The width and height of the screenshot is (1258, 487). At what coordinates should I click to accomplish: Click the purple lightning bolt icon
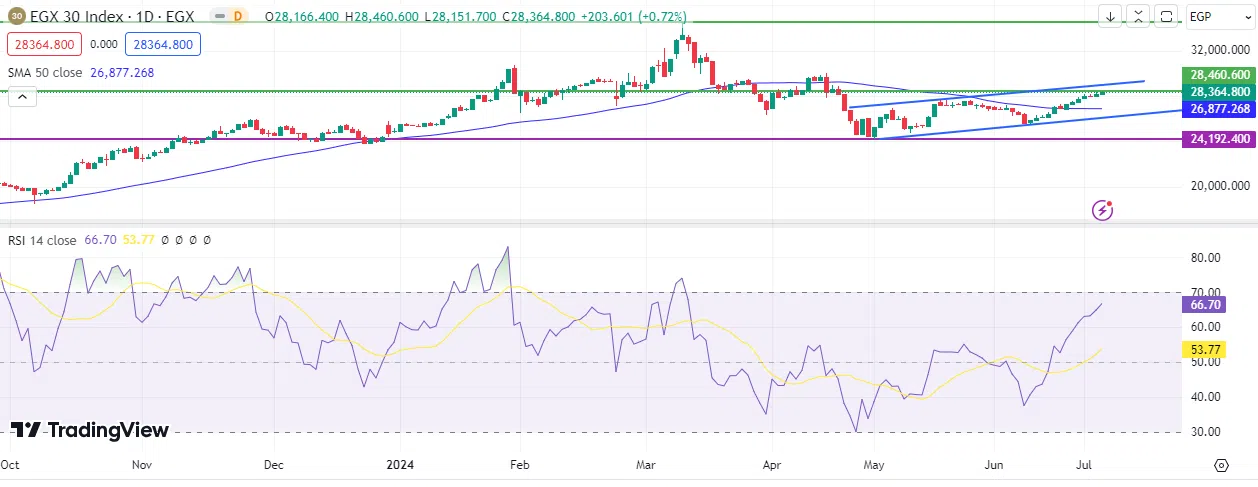[1103, 210]
